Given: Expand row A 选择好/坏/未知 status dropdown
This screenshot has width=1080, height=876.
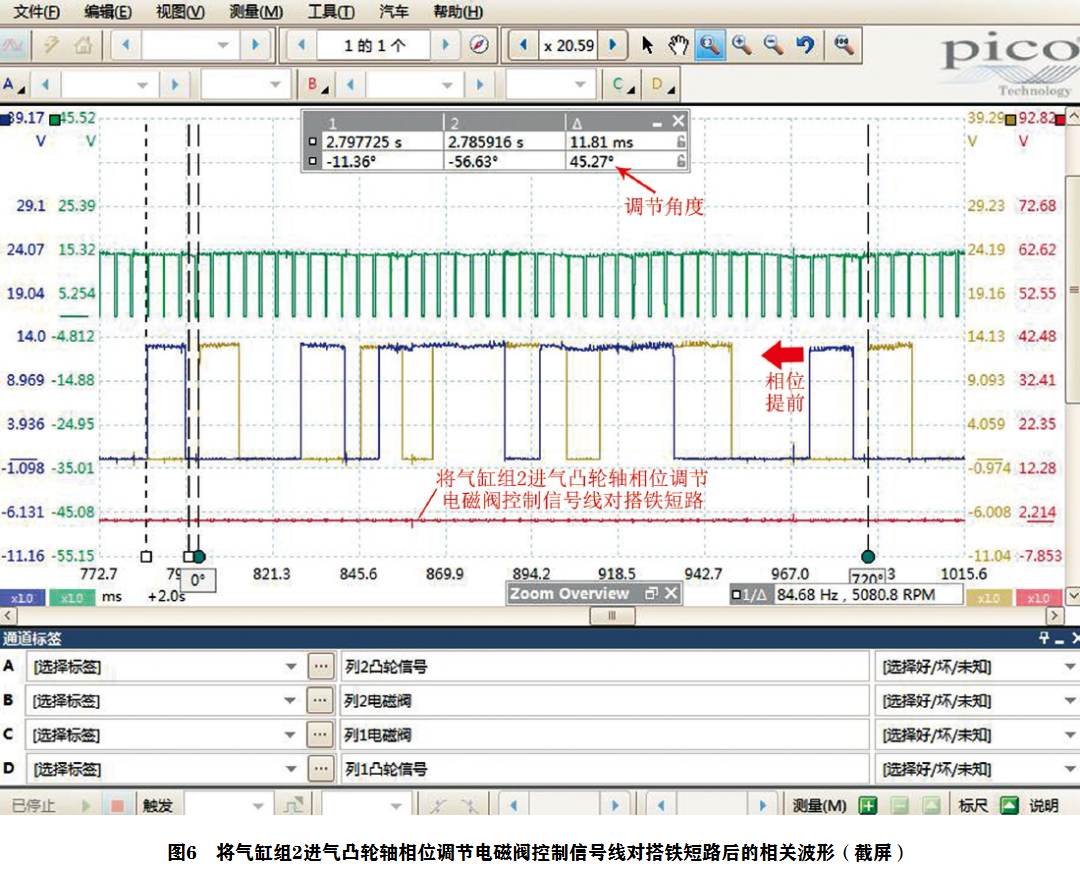Looking at the screenshot, I should (1069, 667).
